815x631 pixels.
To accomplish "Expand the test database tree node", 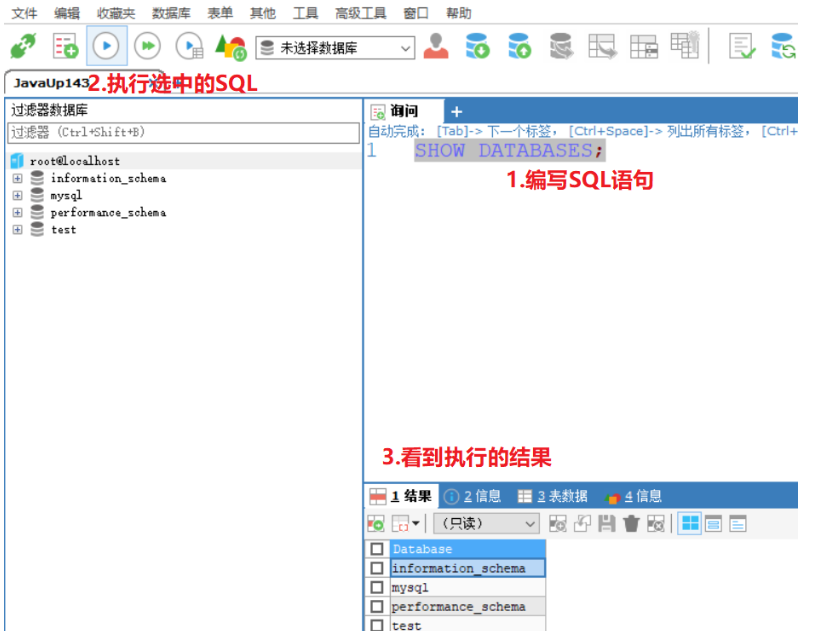I will coord(18,230).
